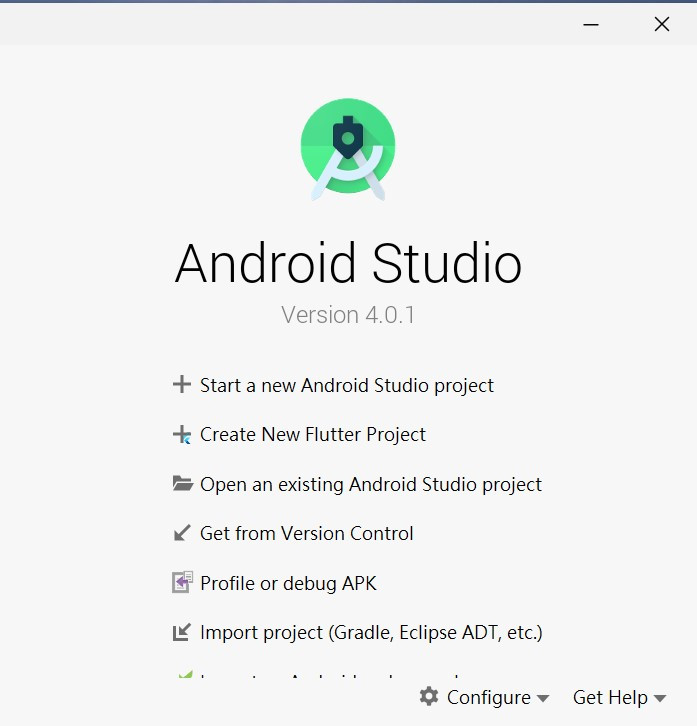The image size is (697, 726).
Task: Open the Configure dropdown menu
Action: (x=484, y=697)
